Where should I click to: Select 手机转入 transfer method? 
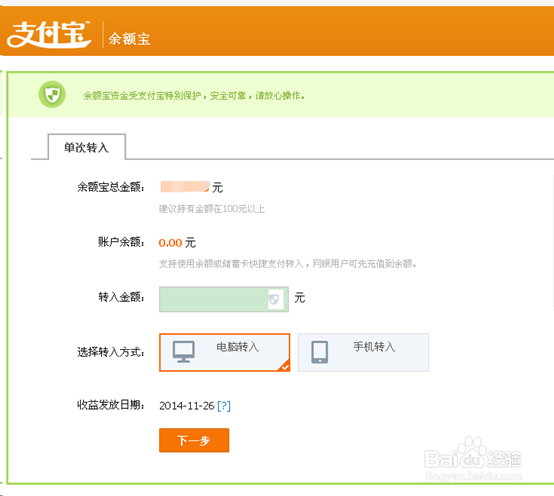coord(363,352)
